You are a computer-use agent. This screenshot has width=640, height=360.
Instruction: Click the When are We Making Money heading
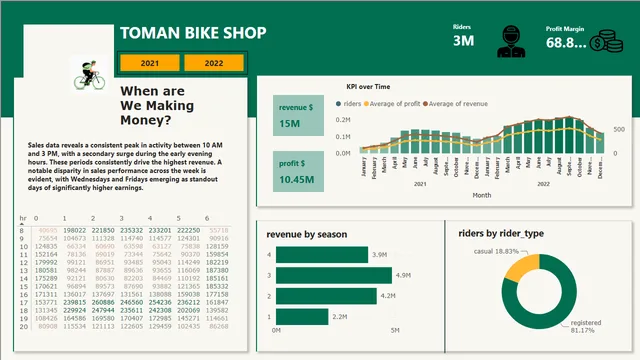(x=157, y=106)
